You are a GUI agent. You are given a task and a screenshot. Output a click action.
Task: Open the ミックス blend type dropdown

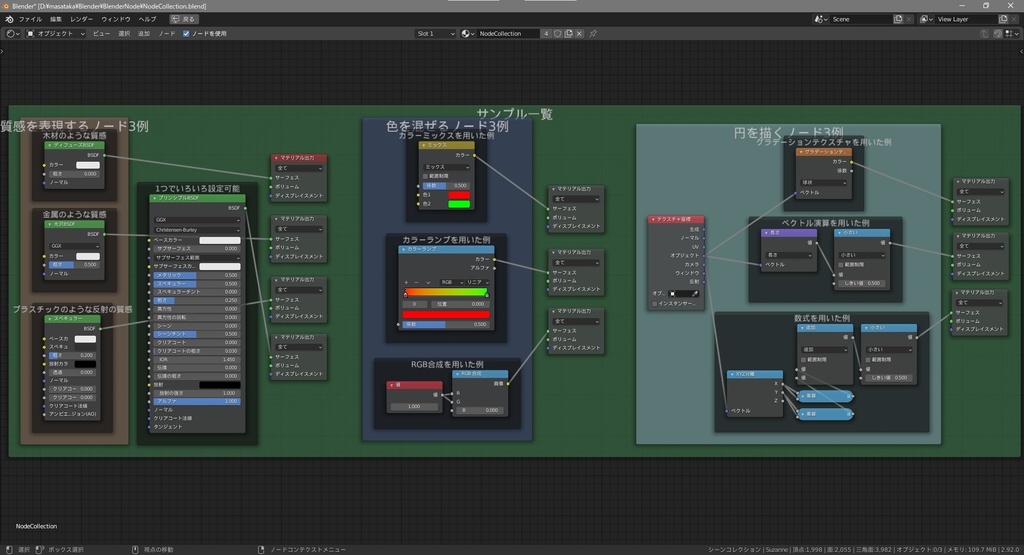pyautogui.click(x=447, y=167)
